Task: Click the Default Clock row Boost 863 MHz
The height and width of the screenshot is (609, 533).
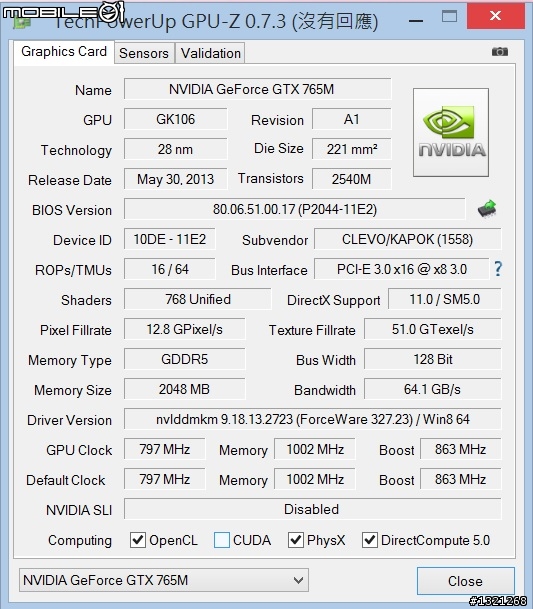Action: pos(461,479)
